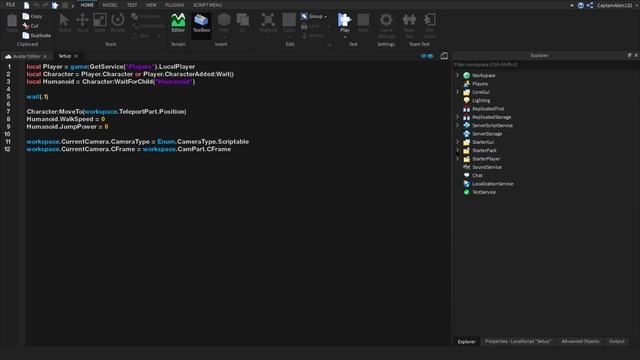This screenshot has width=640, height=360.
Task: Open the Properties - LocalScript "Setup" tab
Action: coord(518,341)
